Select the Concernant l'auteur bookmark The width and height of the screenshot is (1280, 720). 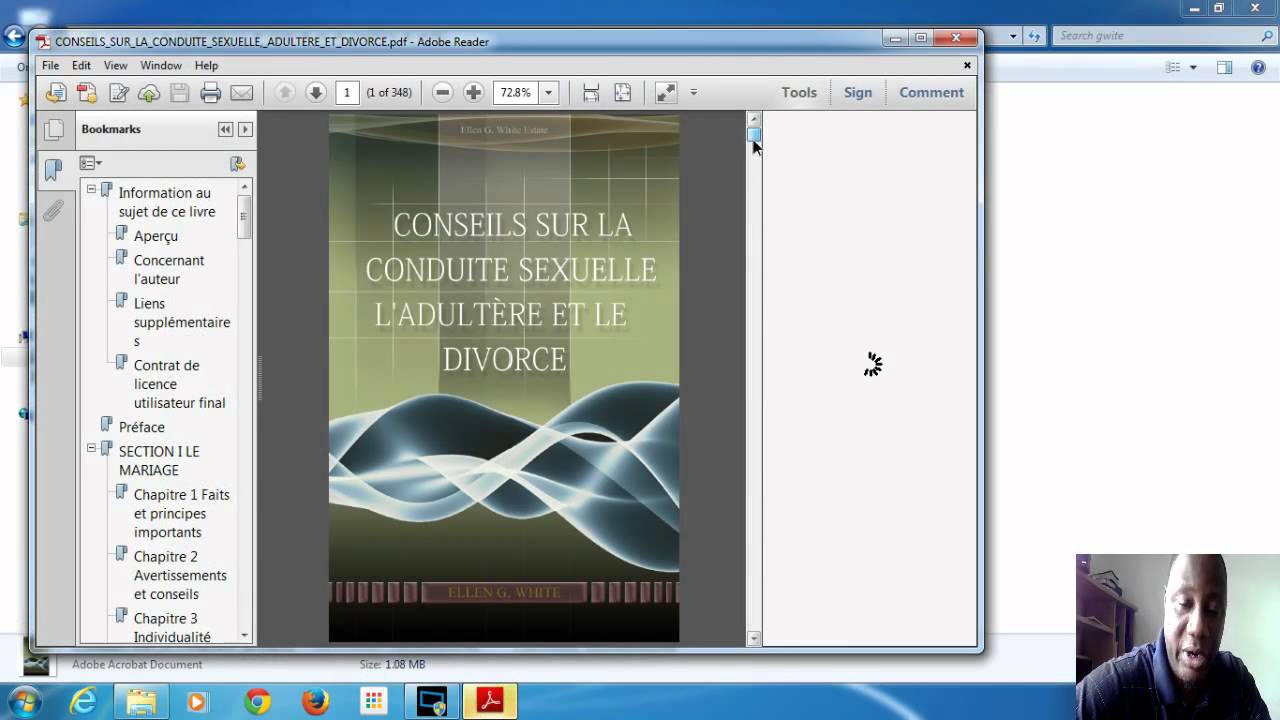coord(169,270)
